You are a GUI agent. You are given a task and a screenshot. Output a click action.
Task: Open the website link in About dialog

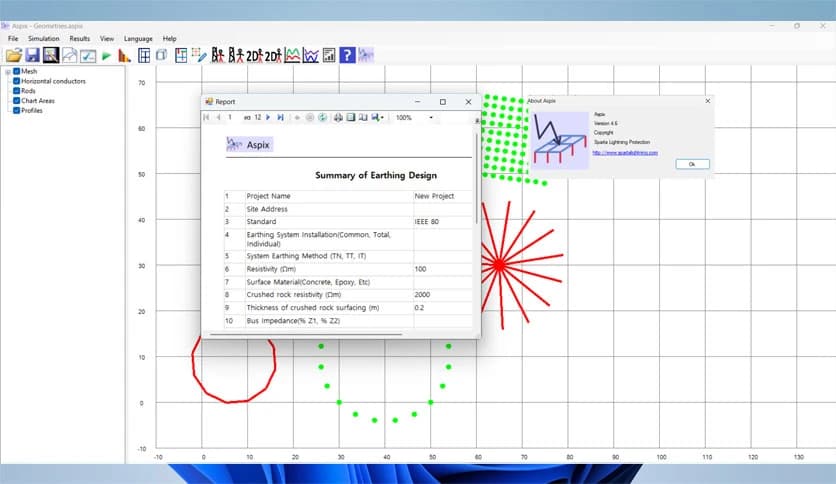[x=624, y=153]
